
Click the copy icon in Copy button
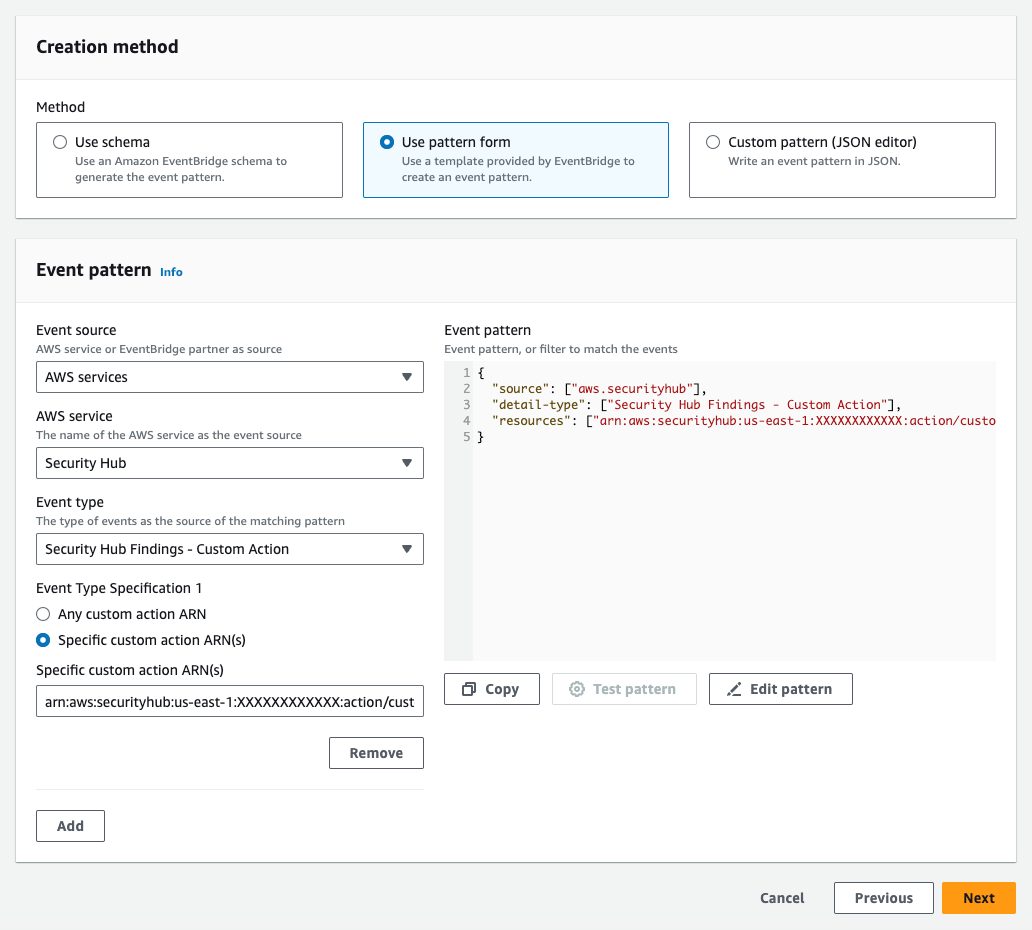(x=469, y=689)
